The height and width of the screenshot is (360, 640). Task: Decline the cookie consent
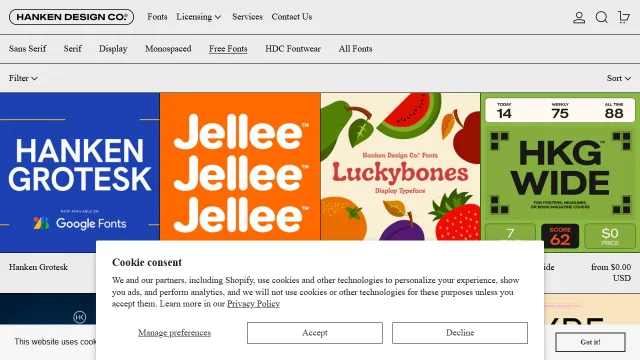pyautogui.click(x=460, y=333)
